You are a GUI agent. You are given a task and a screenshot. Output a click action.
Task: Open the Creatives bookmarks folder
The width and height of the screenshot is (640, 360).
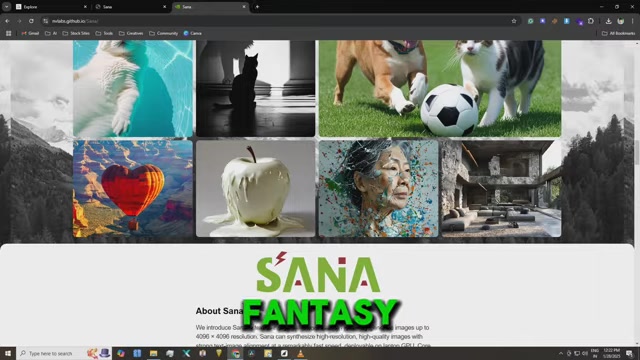click(x=131, y=33)
